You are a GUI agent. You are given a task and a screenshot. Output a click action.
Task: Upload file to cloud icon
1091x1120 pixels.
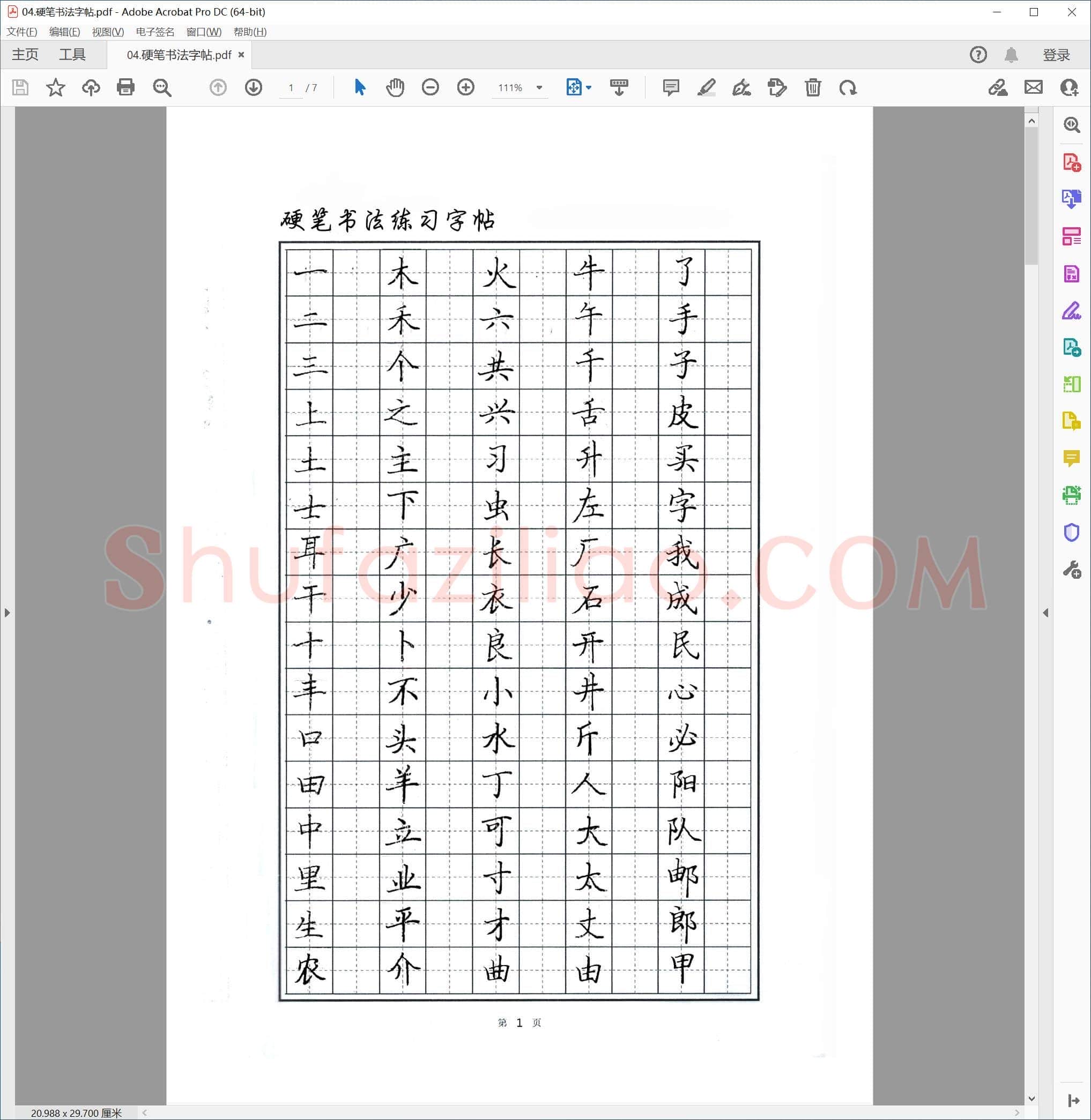point(91,88)
